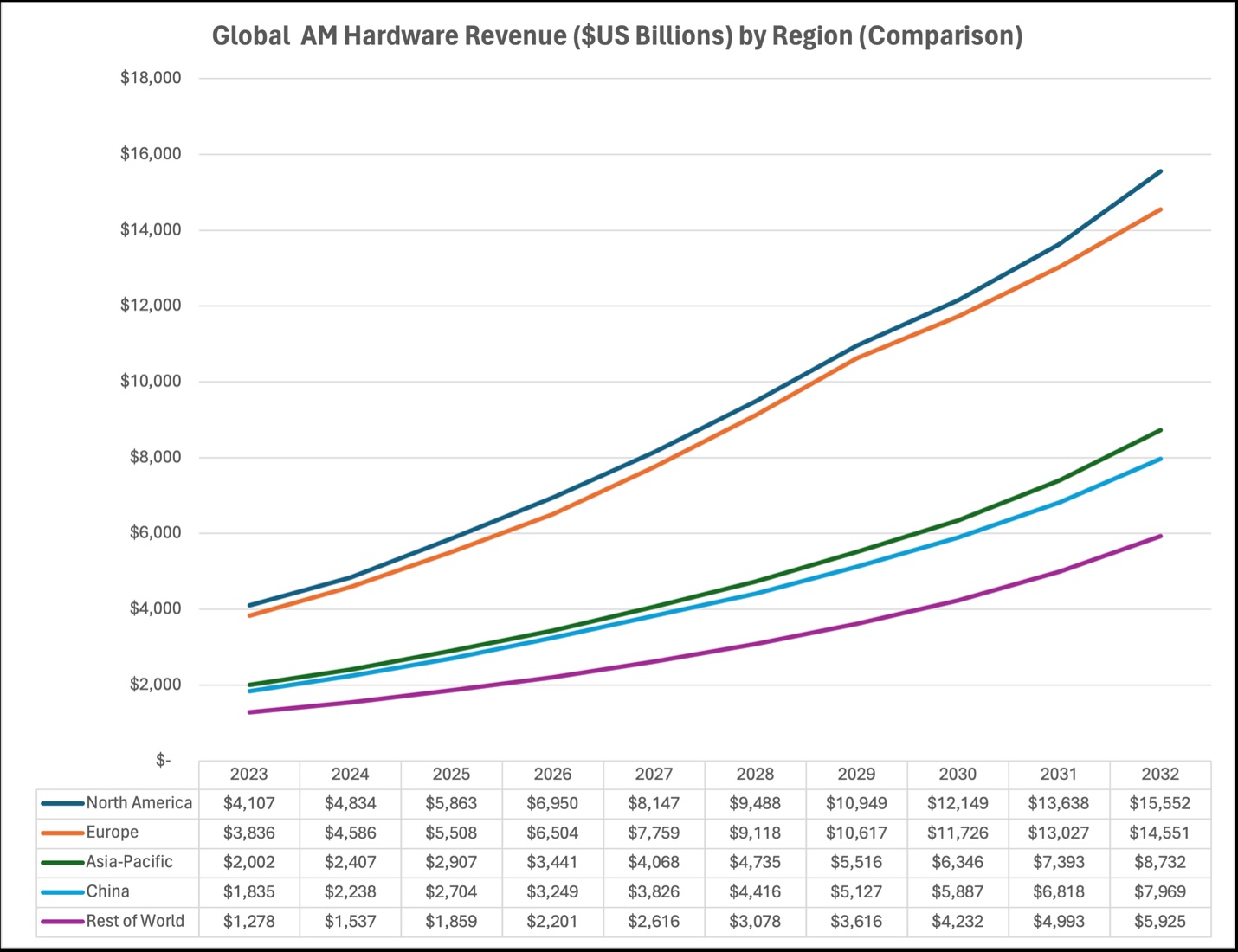Select the Rest of World purple swatch
Screen dimensions: 1238x952
[x=62, y=922]
